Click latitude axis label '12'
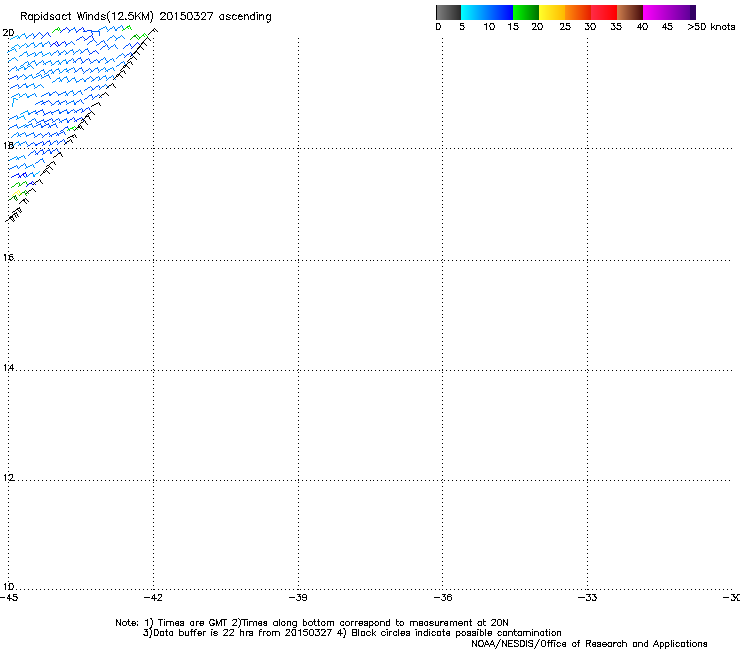 pos(8,478)
